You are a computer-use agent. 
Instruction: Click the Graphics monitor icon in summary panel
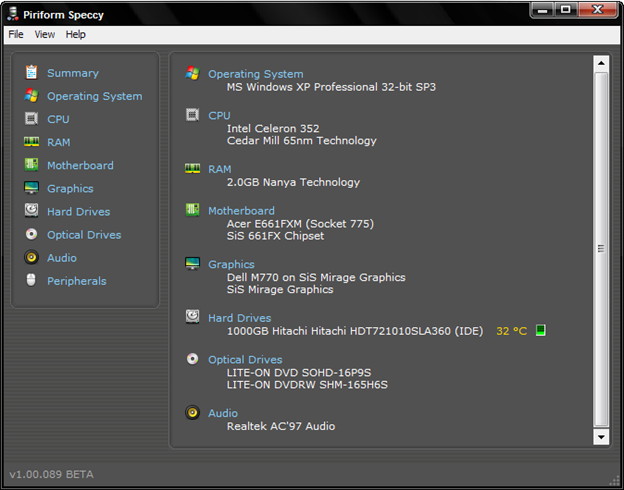(193, 263)
